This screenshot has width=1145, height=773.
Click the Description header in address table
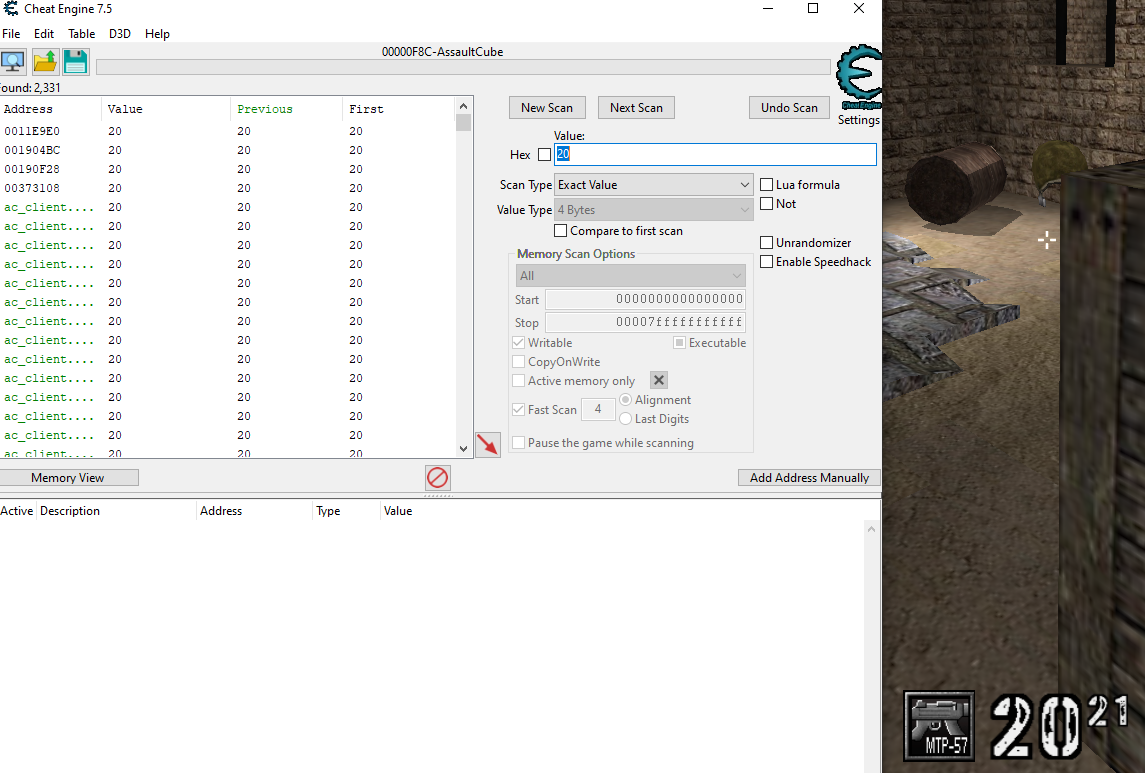pyautogui.click(x=117, y=511)
